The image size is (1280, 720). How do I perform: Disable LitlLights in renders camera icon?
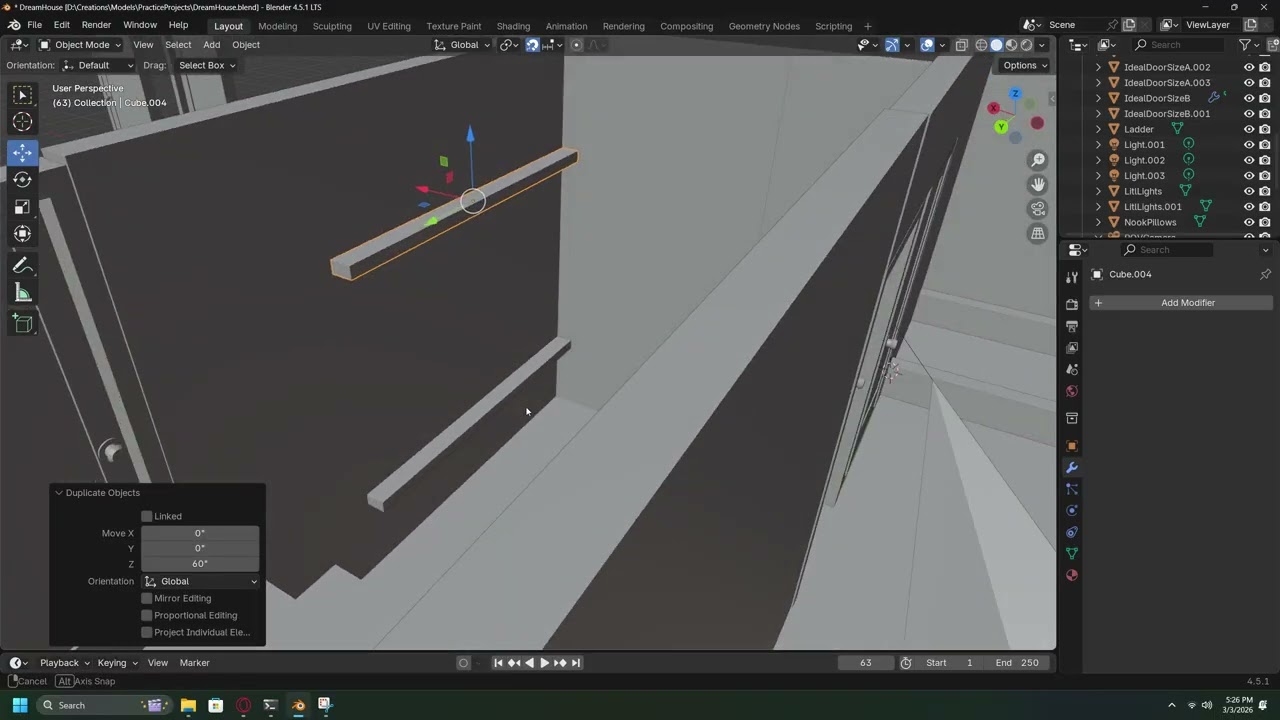coord(1265,191)
